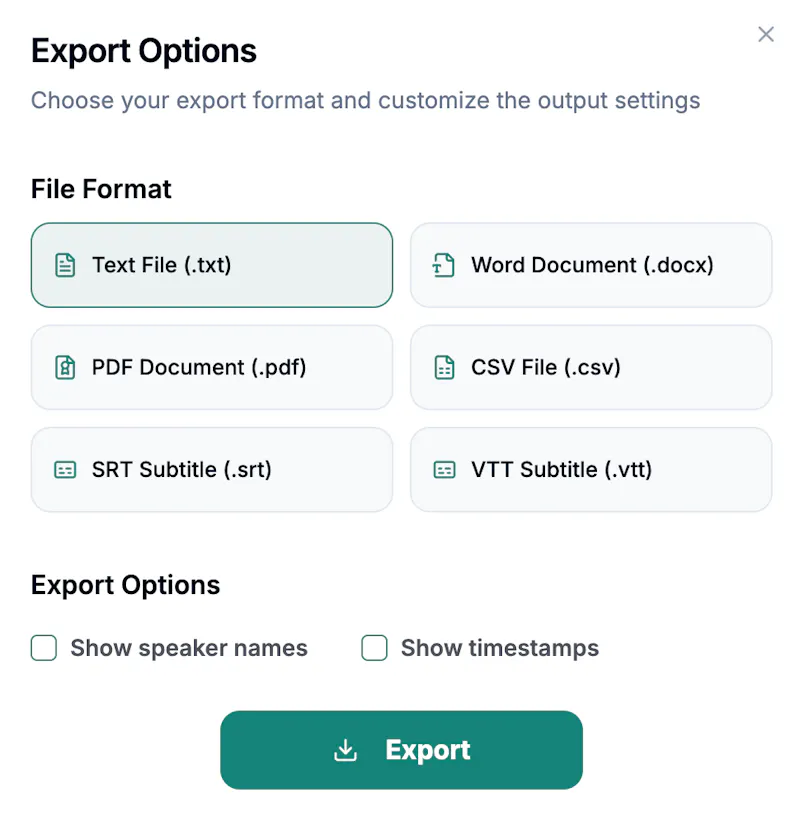This screenshot has width=800, height=821.
Task: Click the Word document icon
Action: coord(443,265)
